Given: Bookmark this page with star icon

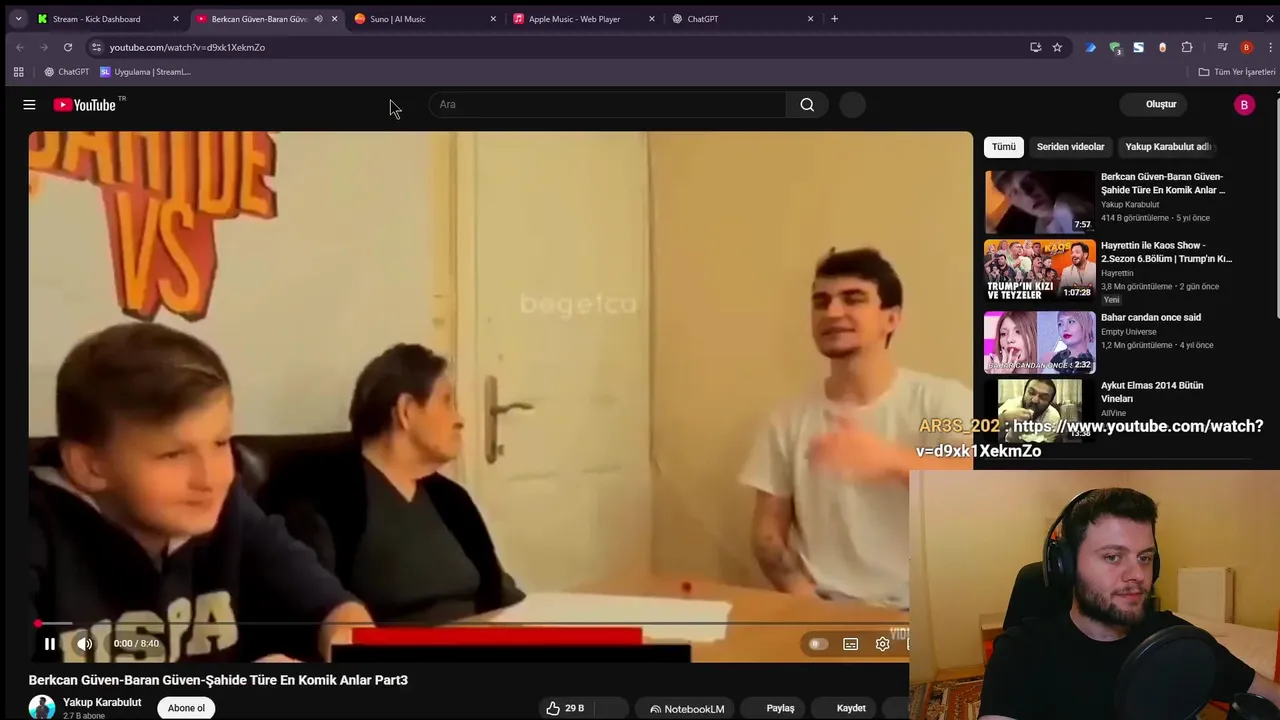Looking at the screenshot, I should [1057, 47].
